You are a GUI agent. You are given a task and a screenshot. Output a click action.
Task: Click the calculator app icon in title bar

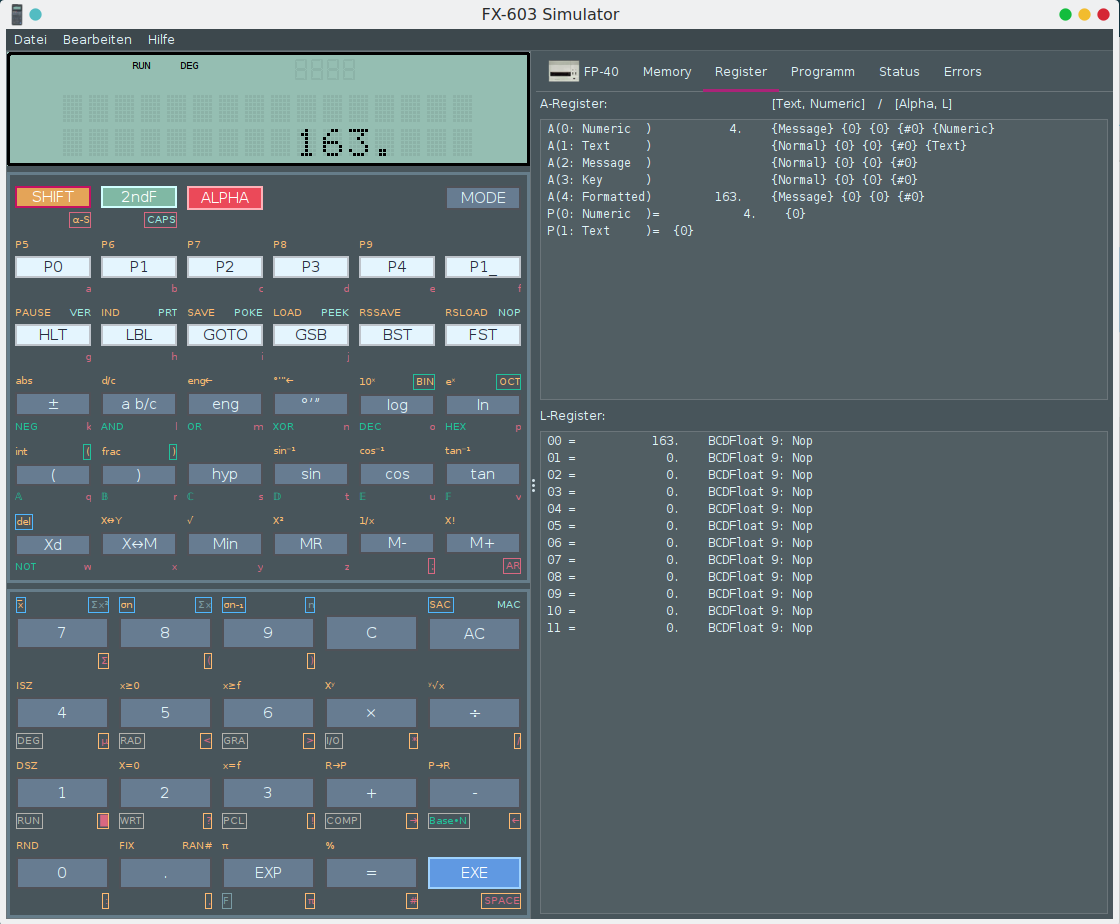[x=16, y=14]
